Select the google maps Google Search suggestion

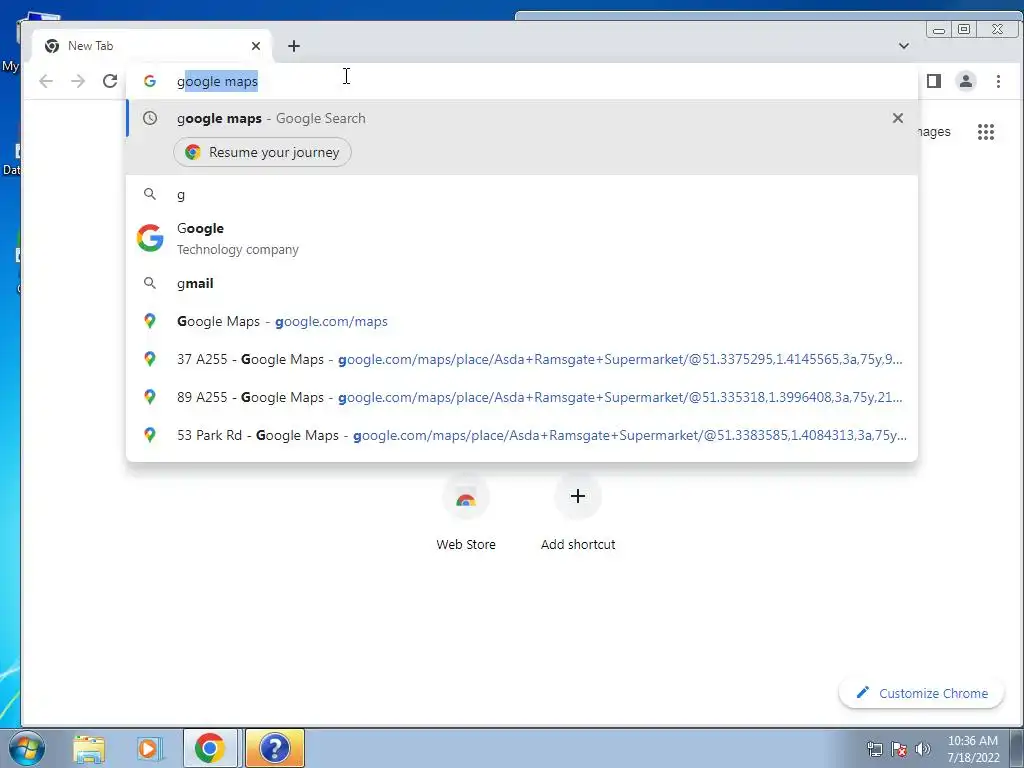click(521, 118)
